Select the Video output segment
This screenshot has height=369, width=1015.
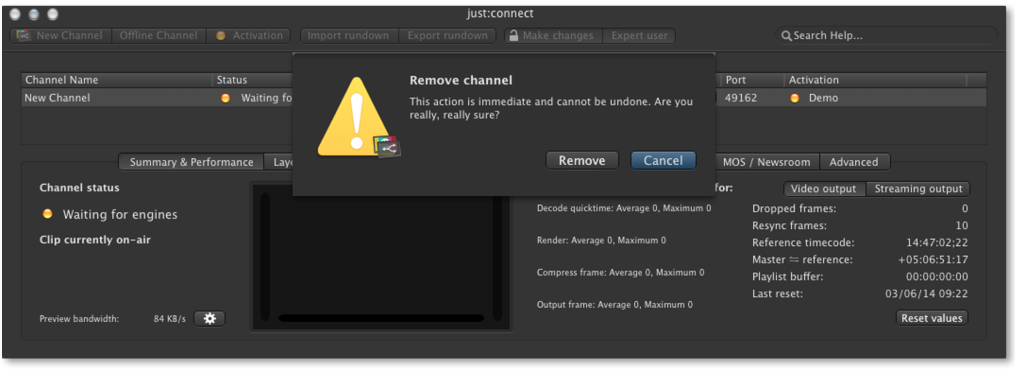825,189
